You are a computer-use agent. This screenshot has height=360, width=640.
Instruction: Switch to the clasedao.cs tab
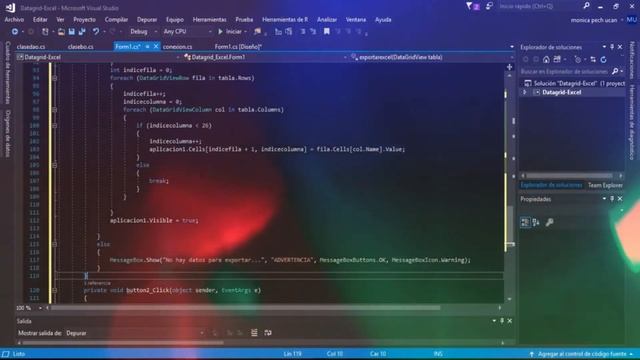pos(31,47)
